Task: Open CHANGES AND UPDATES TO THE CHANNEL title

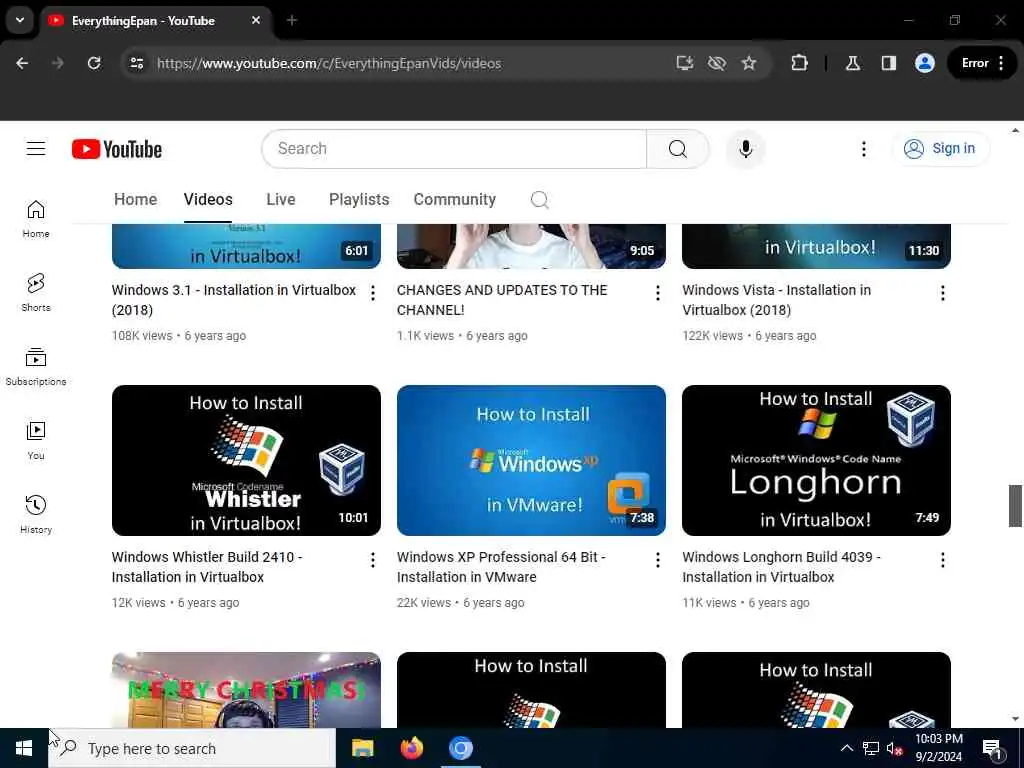Action: (x=502, y=300)
